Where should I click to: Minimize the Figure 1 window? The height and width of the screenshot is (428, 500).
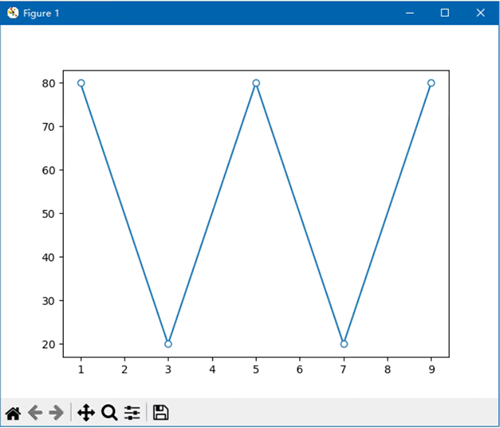tap(410, 13)
